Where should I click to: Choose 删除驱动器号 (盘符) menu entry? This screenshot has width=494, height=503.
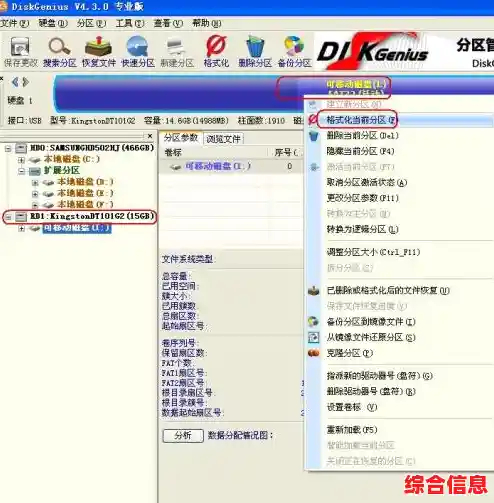[x=371, y=391]
